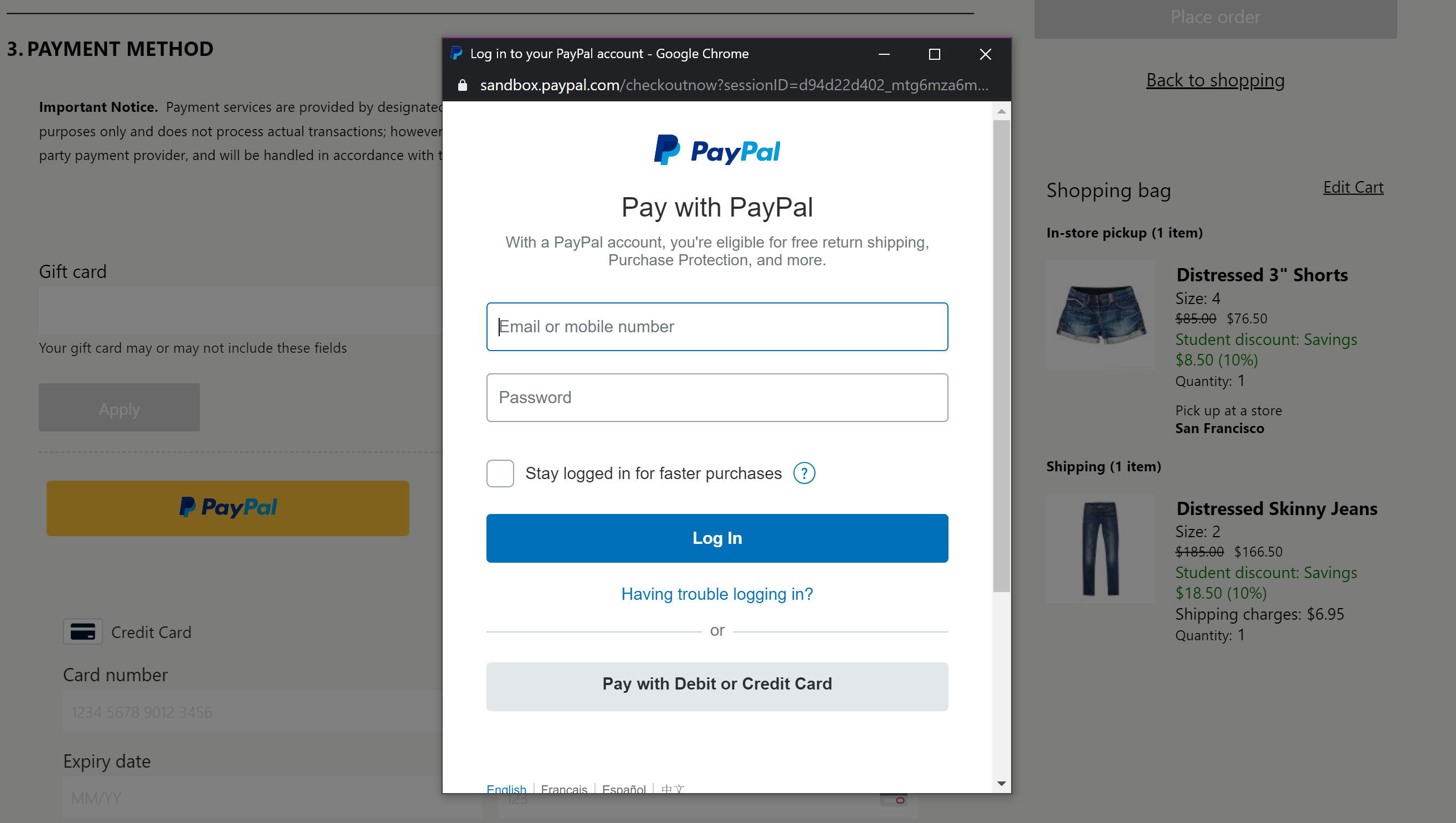Click the email or mobile number input field
This screenshot has width=1456, height=823.
point(716,326)
